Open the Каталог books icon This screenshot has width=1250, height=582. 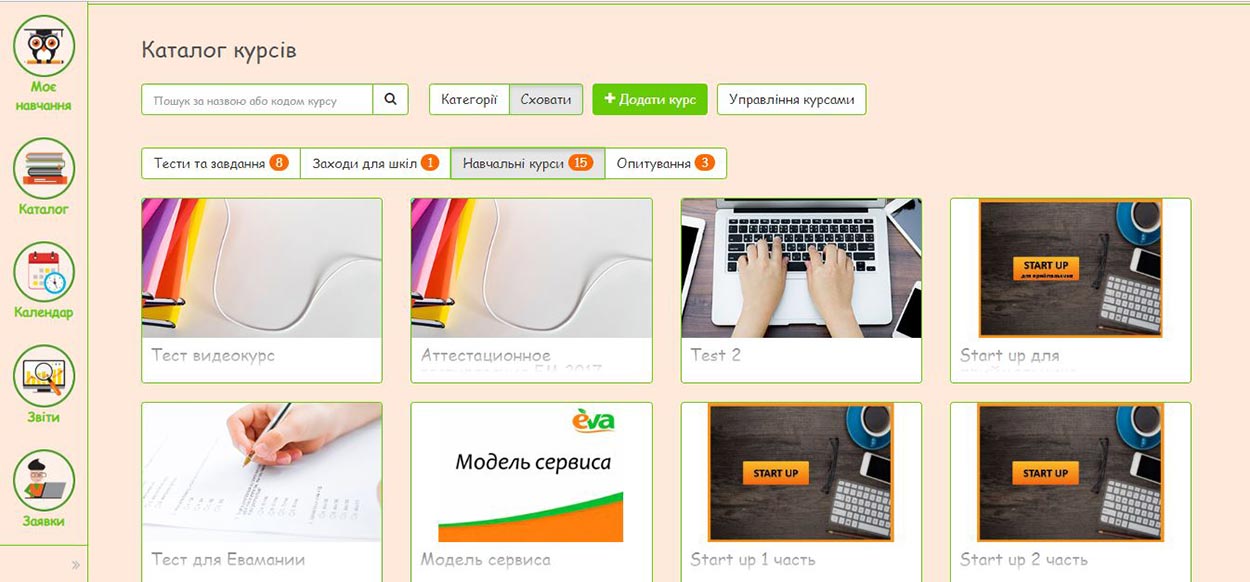tap(44, 167)
